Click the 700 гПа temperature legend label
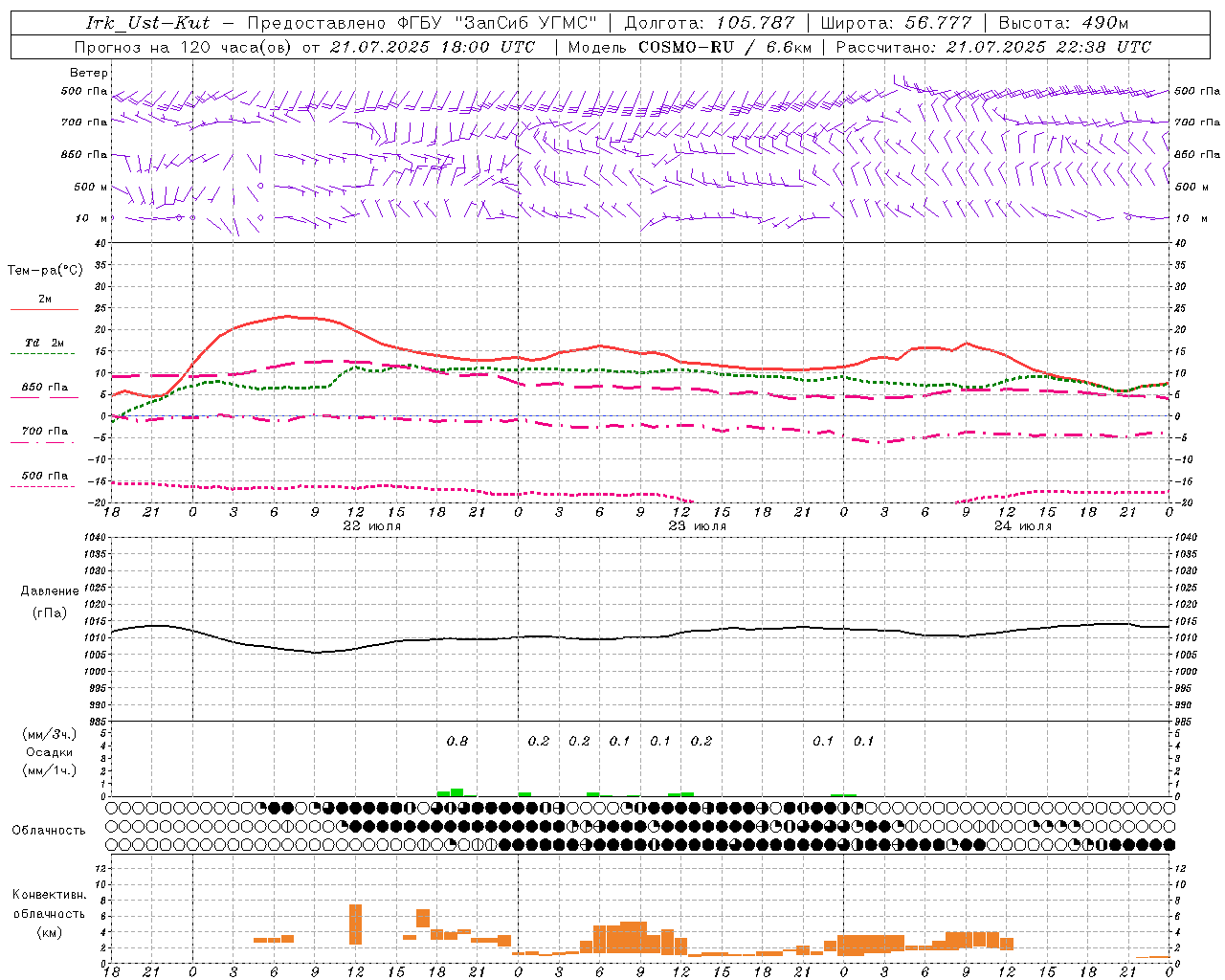This screenshot has width=1225, height=980. (45, 432)
